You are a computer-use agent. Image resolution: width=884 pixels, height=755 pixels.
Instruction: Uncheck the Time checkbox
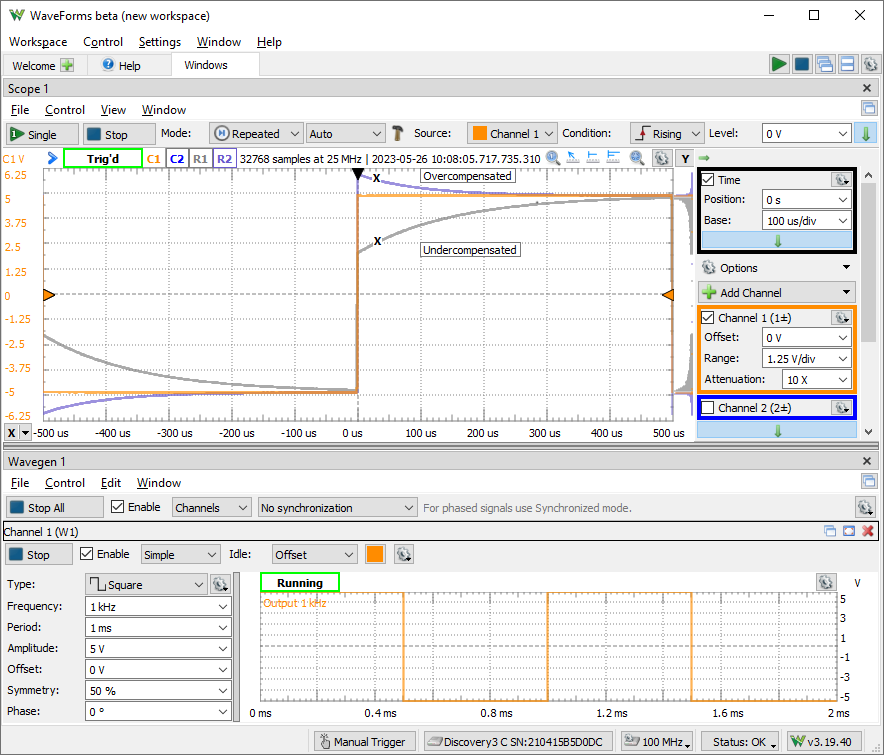pyautogui.click(x=708, y=180)
